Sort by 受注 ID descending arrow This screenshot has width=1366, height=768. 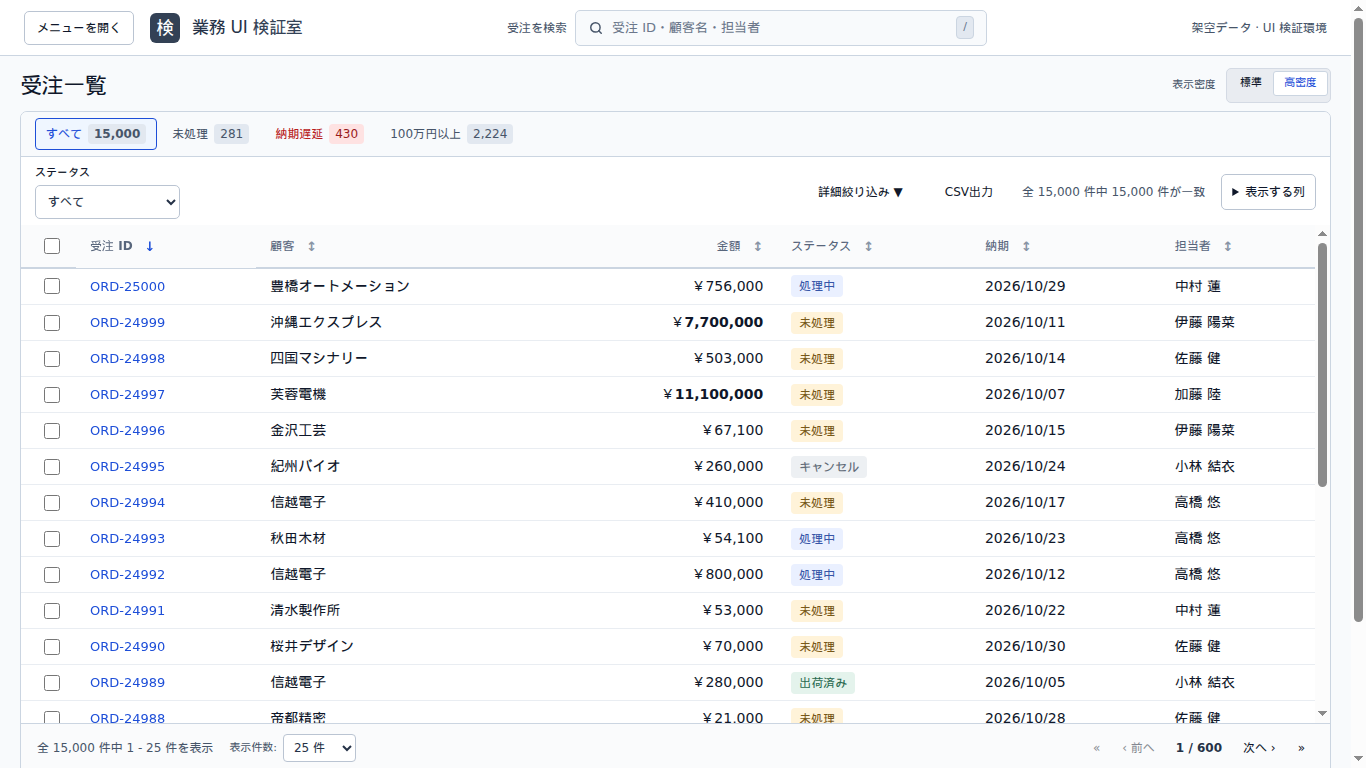pyautogui.click(x=150, y=246)
